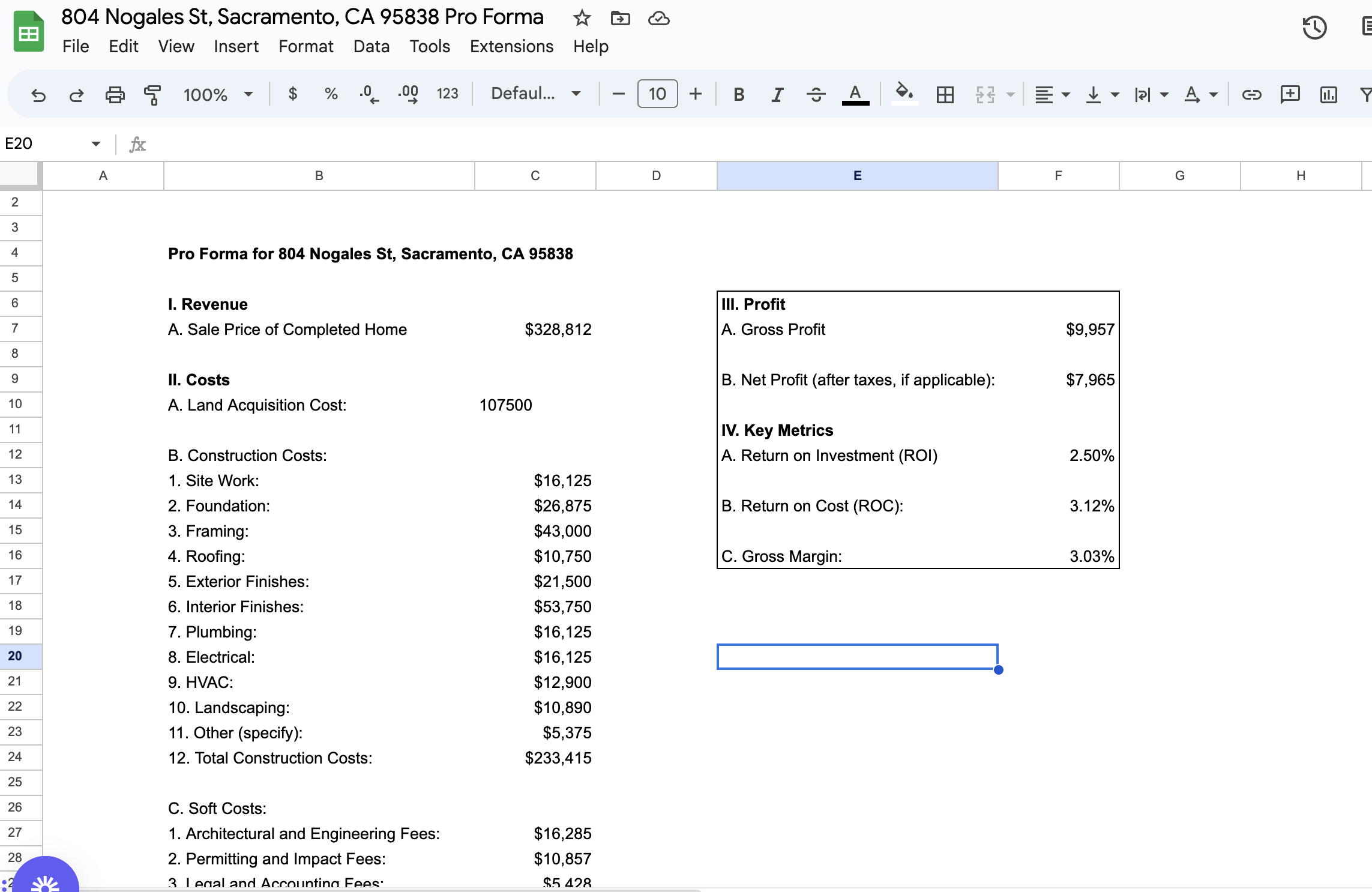Screen dimensions: 1372x892
Task: Select the paint format roller tool
Action: [x=152, y=94]
